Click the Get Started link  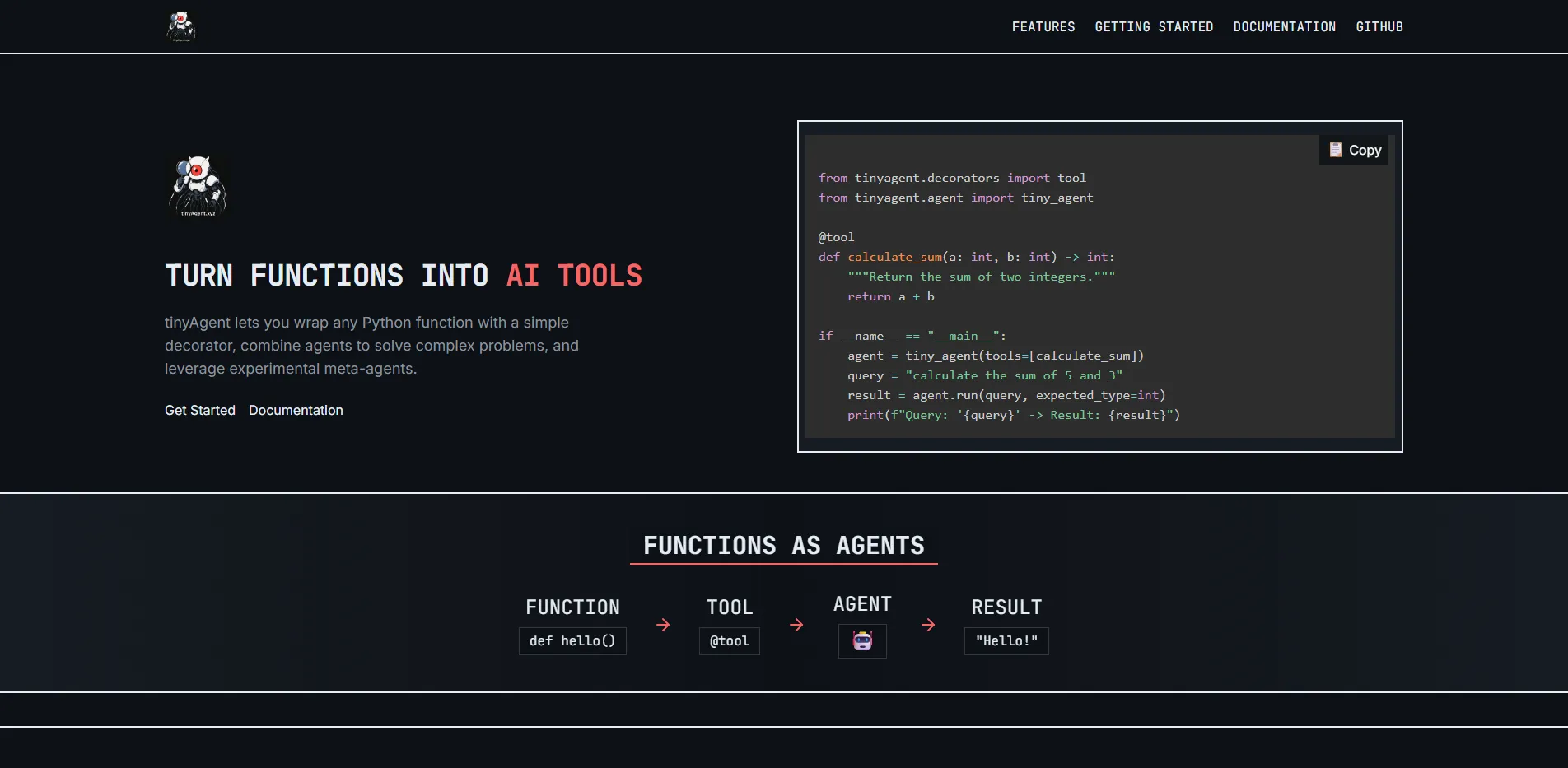tap(198, 410)
